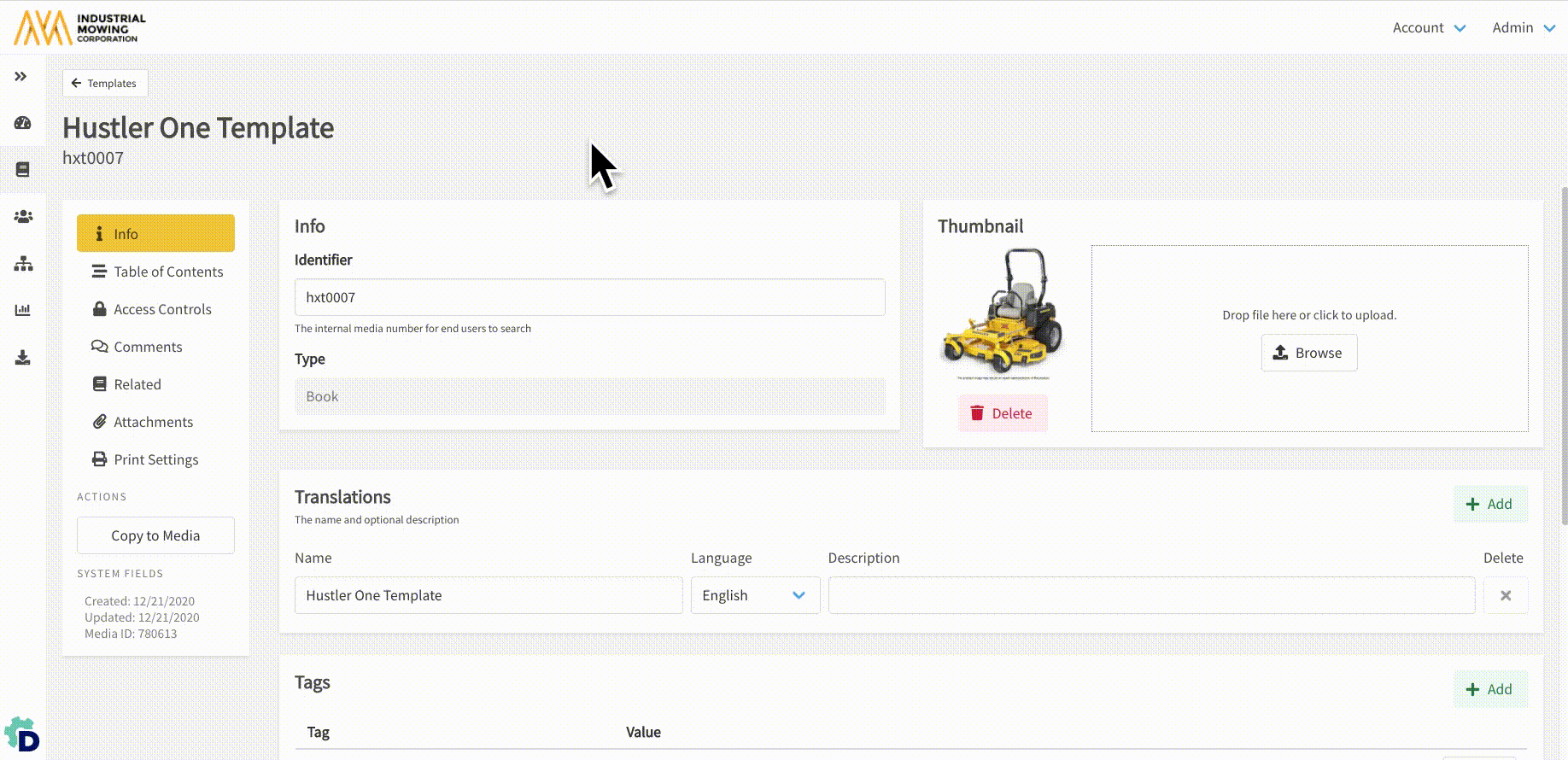Viewport: 1568px width, 760px height.
Task: Click the Browse upload button
Action: pos(1308,353)
